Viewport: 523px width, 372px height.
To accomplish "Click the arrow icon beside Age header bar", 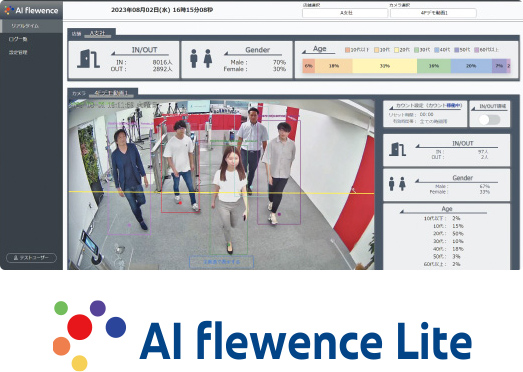I will [304, 52].
